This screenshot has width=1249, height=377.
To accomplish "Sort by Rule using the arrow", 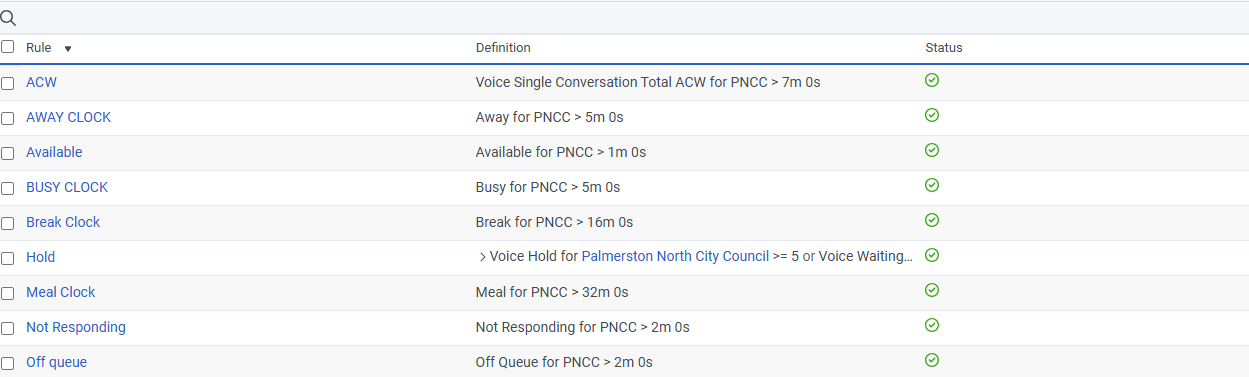I will 68,48.
